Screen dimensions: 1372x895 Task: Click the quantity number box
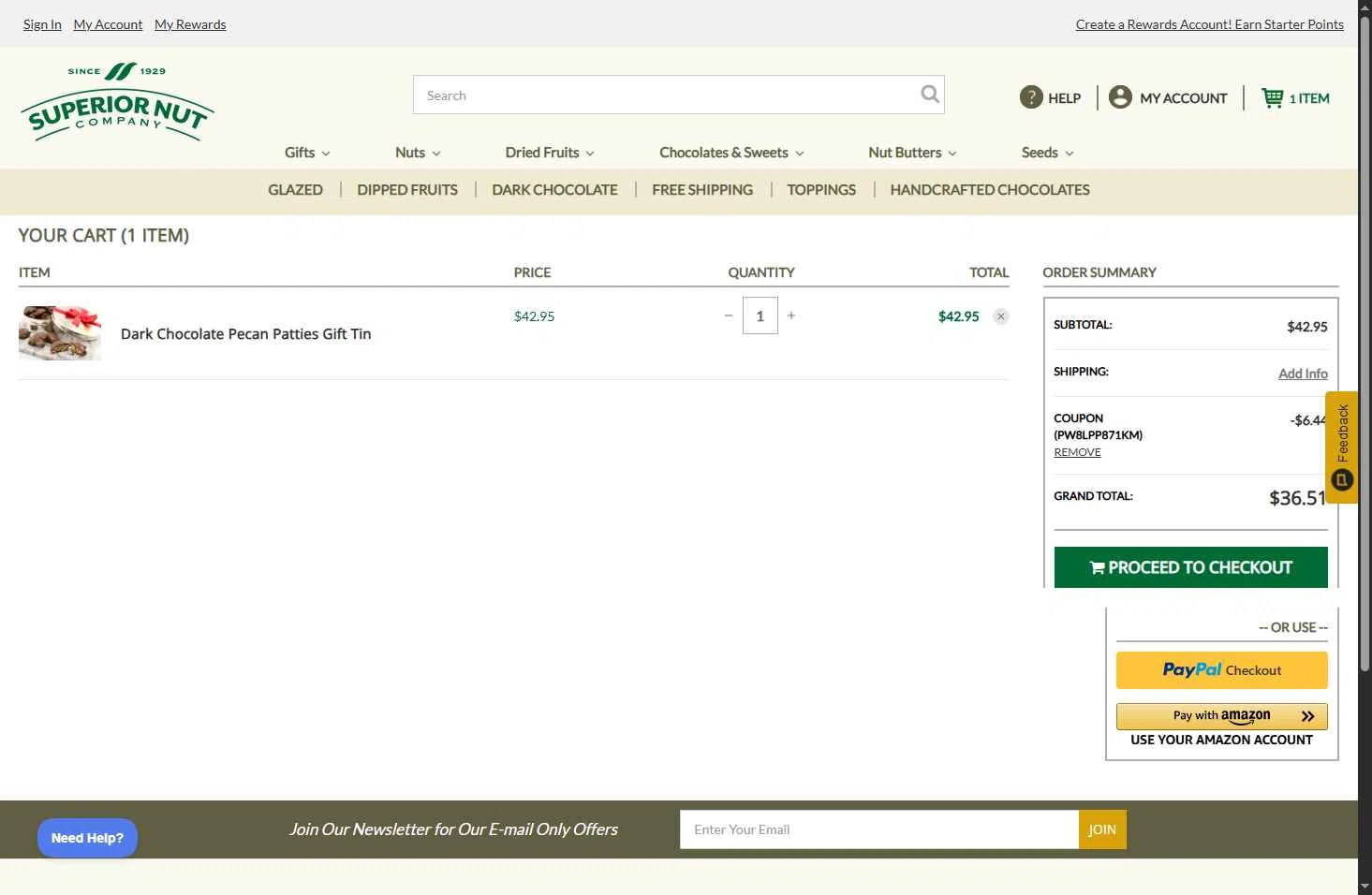tap(760, 315)
